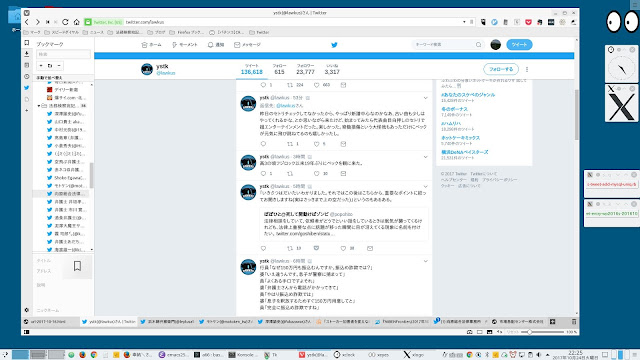Click the Pocket extension icon

[x=528, y=22]
